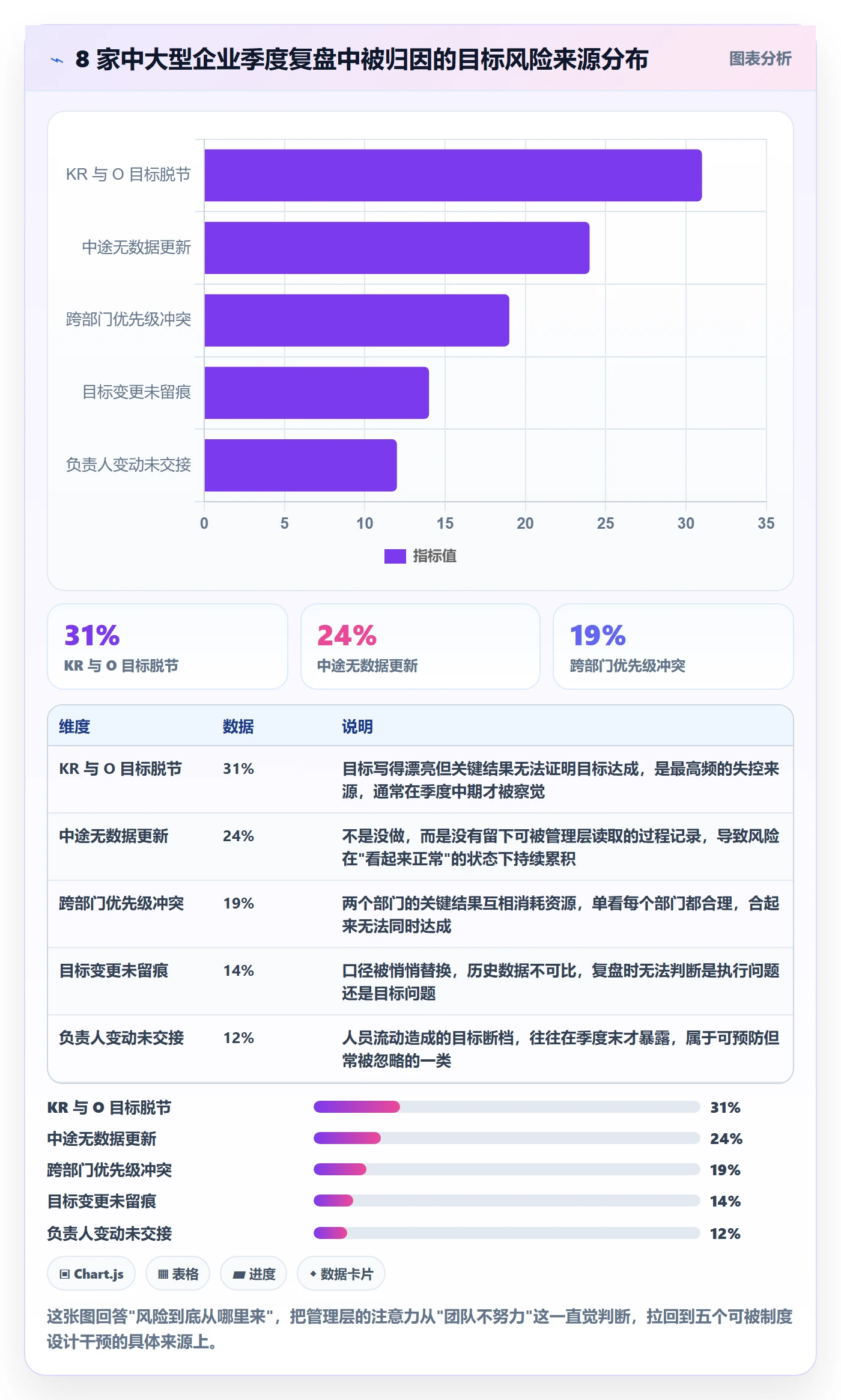Open the 19% stat card
Screen dimensions: 841x1400
tap(673, 647)
